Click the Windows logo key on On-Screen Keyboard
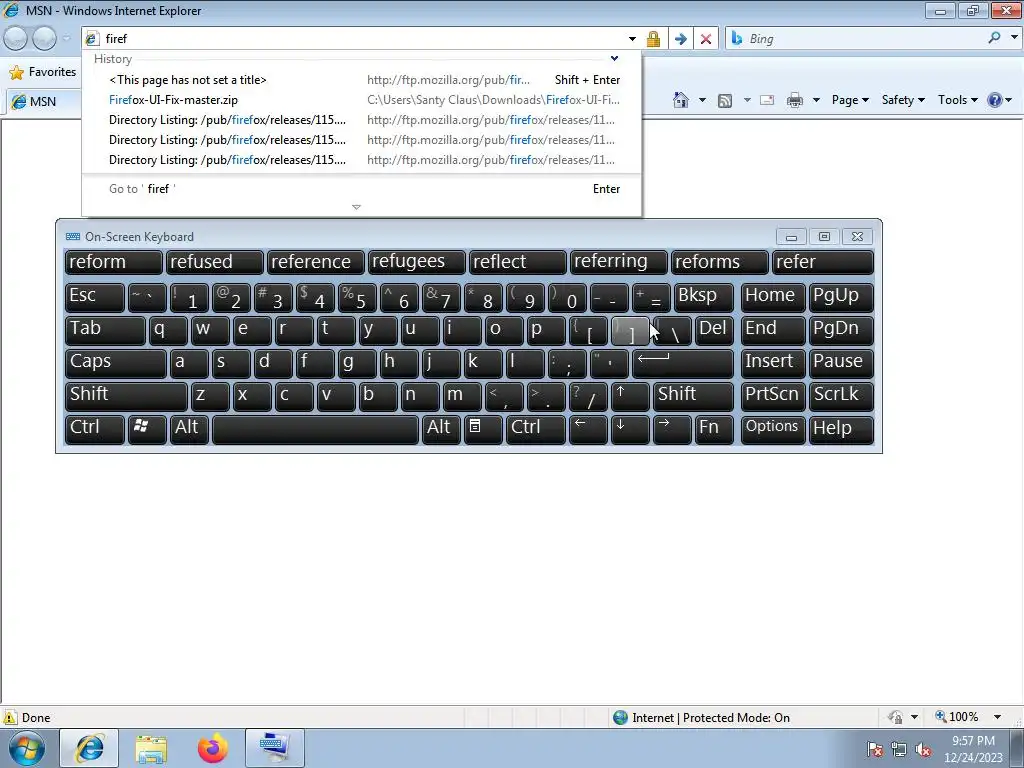The width and height of the screenshot is (1024, 768). click(147, 429)
